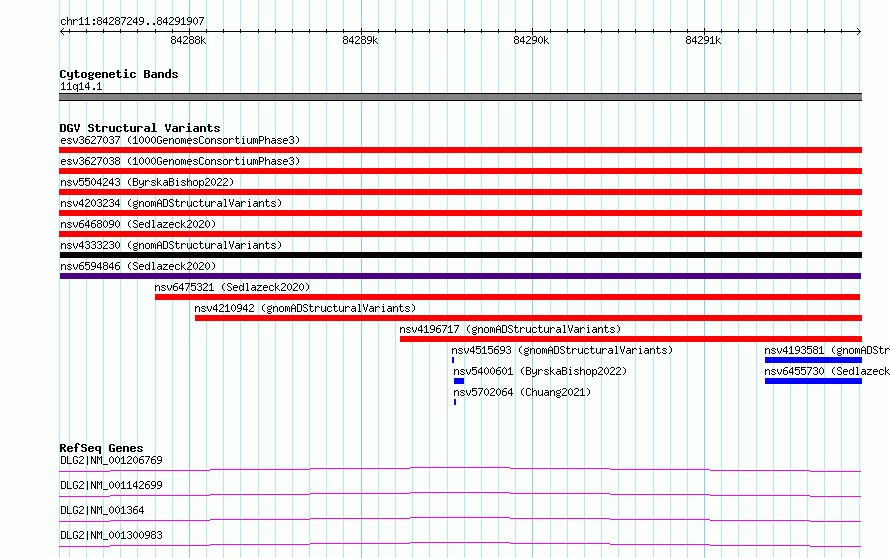Viewport: 890px width, 558px height.
Task: Click the nsv4203234 gnomAD variant bar
Action: click(x=460, y=213)
